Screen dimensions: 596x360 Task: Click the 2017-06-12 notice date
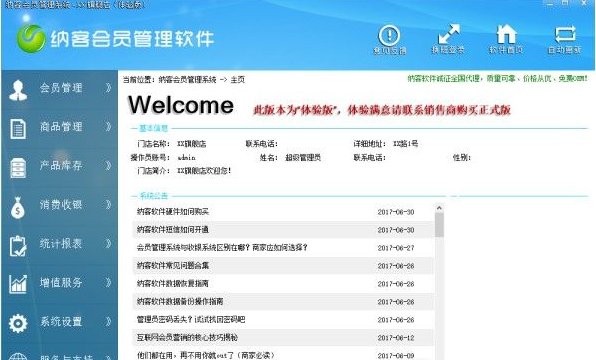tap(396, 338)
